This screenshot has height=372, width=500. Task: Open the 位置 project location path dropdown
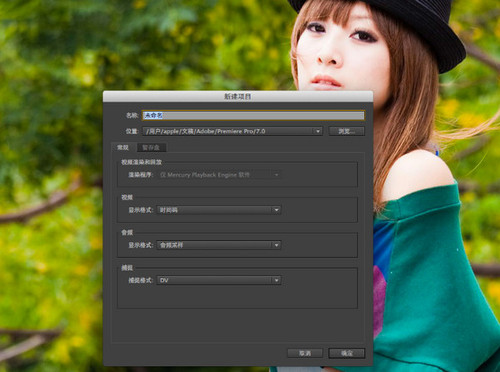click(233, 131)
